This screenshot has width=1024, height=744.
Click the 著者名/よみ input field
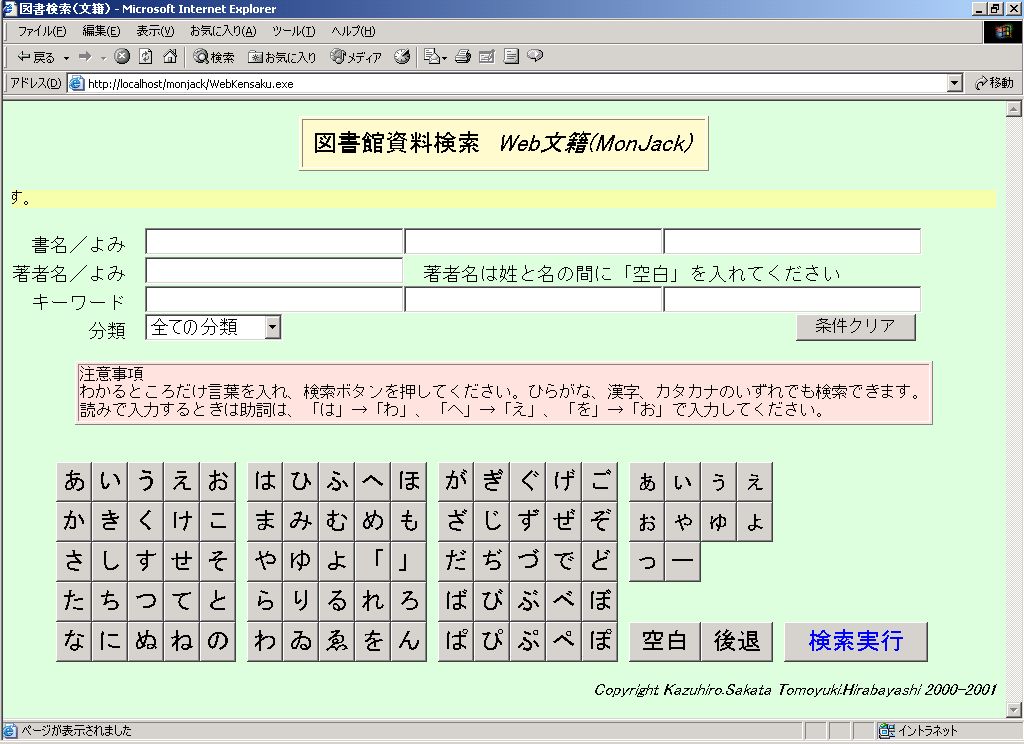coord(274,271)
